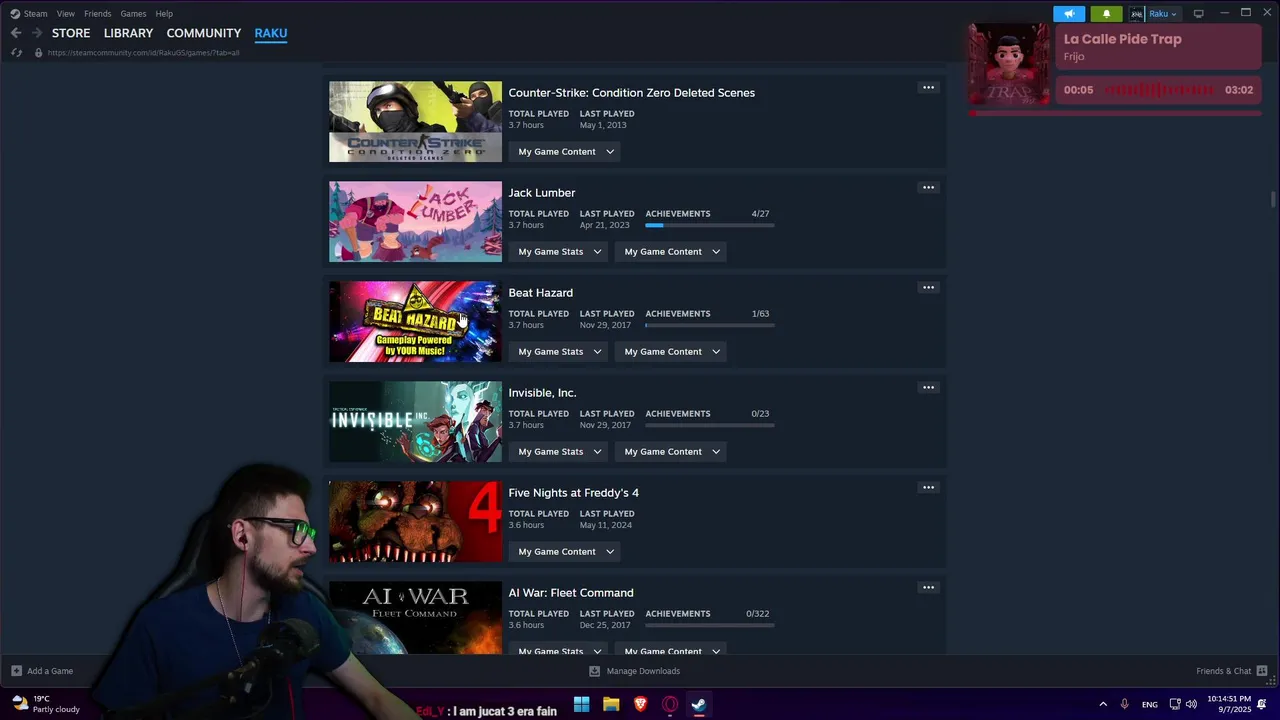1280x720 pixels.
Task: Go to the RAKU profile tab
Action: [x=271, y=33]
